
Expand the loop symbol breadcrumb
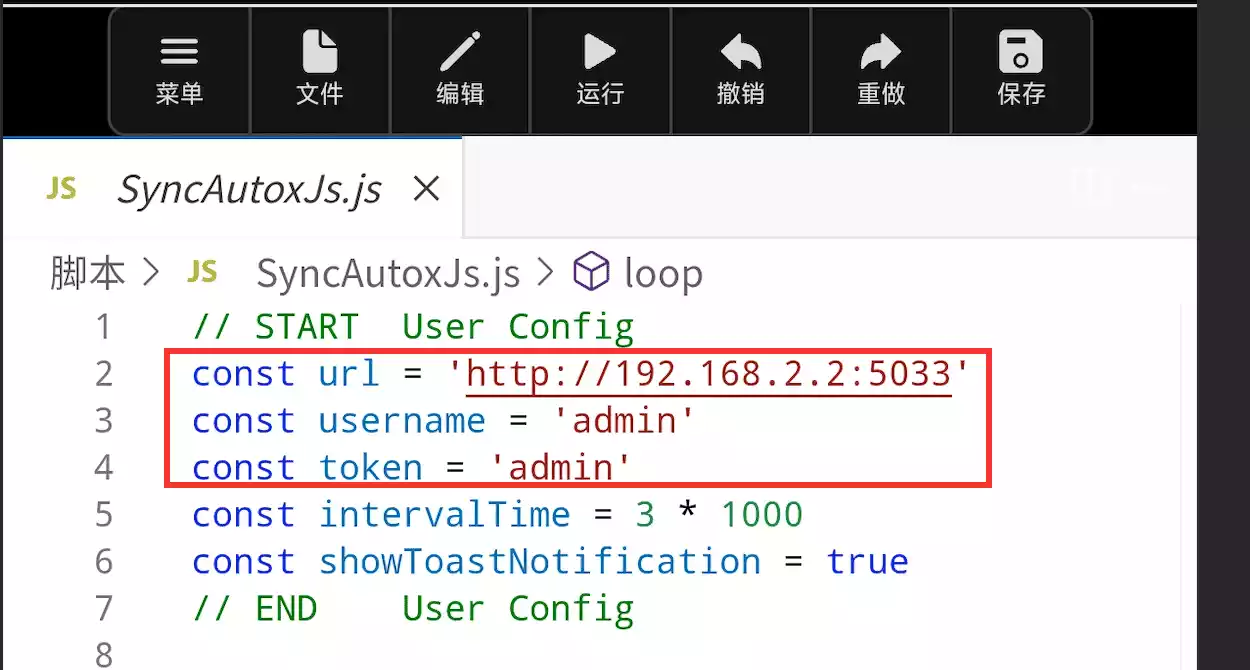coord(663,273)
